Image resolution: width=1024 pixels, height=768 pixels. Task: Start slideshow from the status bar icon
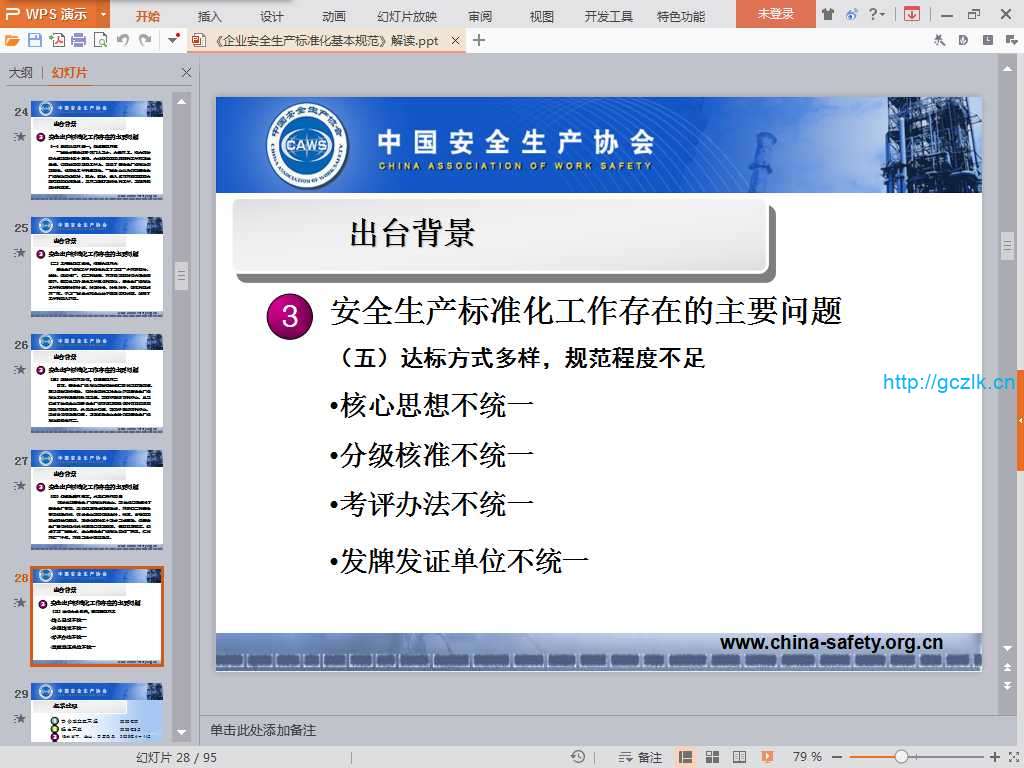[767, 757]
